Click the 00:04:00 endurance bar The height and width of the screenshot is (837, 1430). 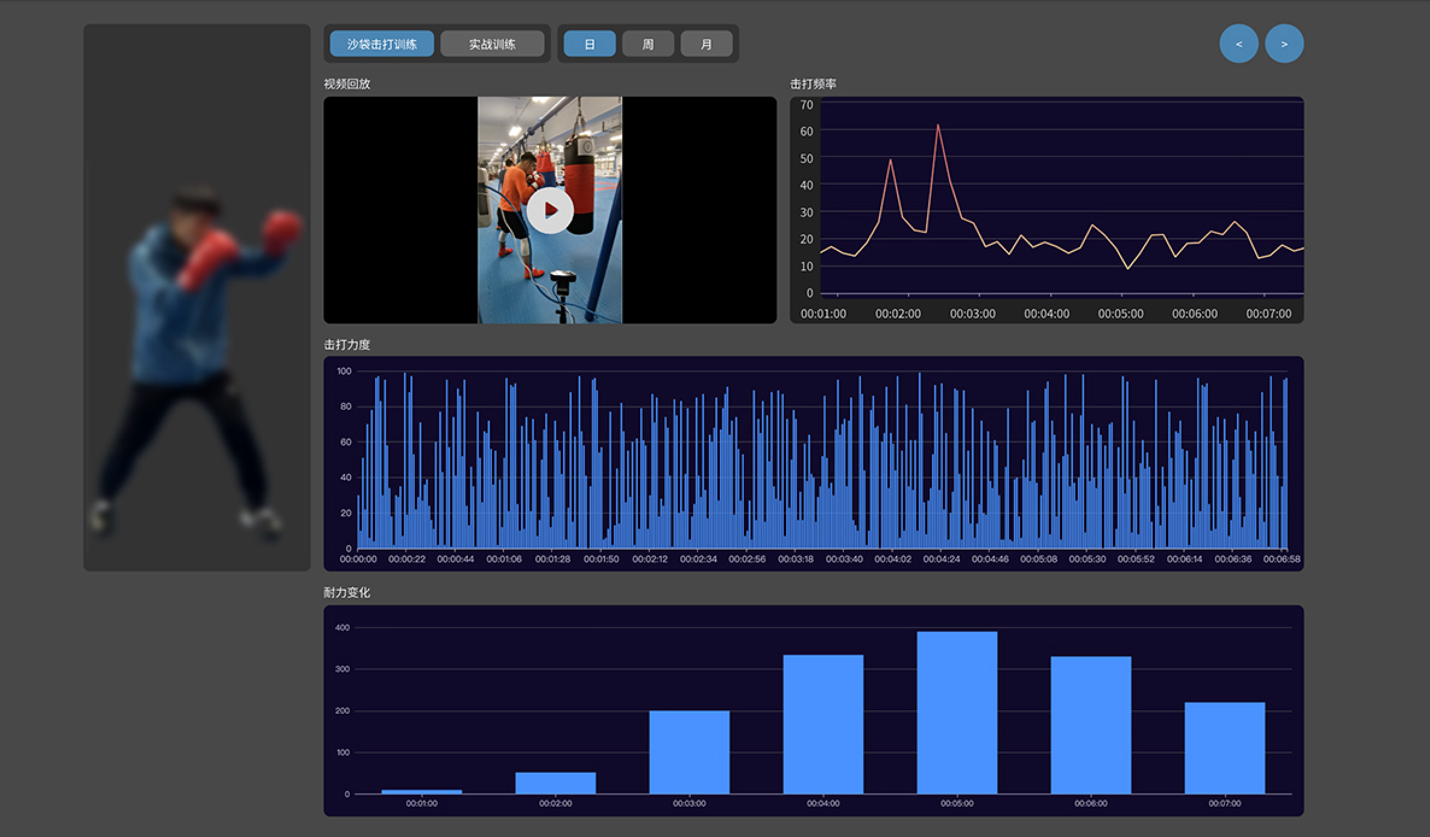[x=823, y=724]
